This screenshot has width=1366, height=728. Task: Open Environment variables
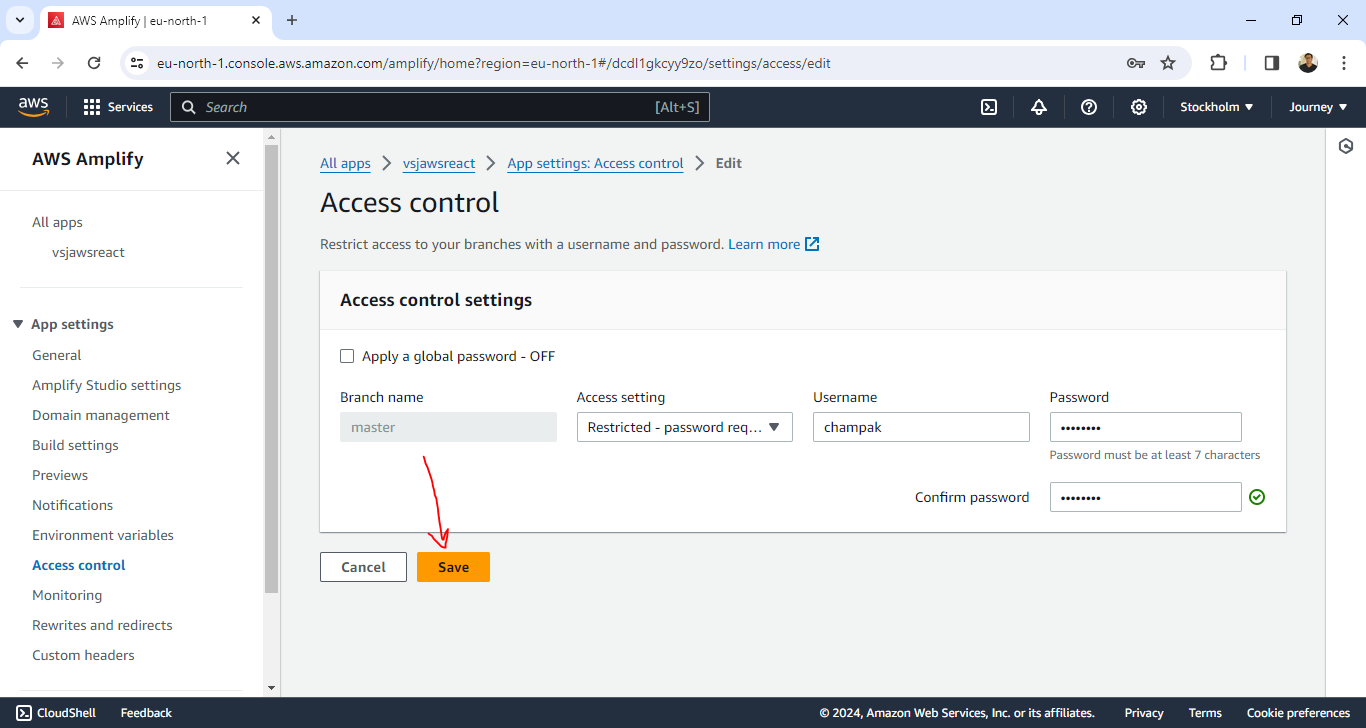coord(103,535)
